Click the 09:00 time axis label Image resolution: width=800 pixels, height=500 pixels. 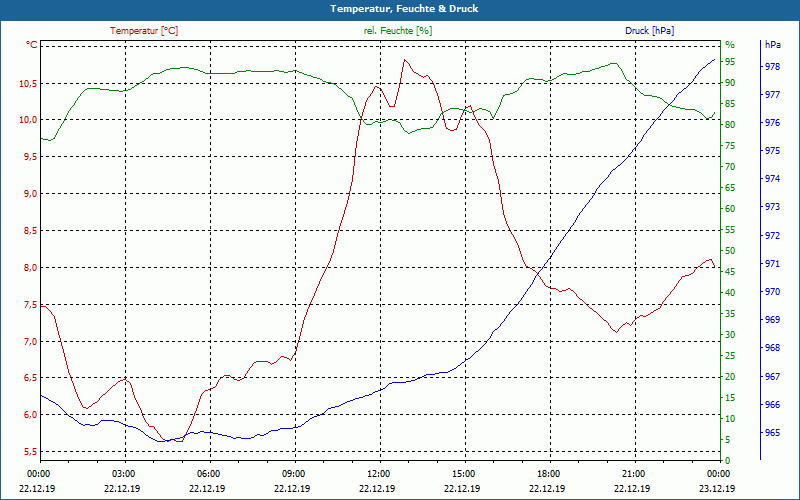pos(293,473)
